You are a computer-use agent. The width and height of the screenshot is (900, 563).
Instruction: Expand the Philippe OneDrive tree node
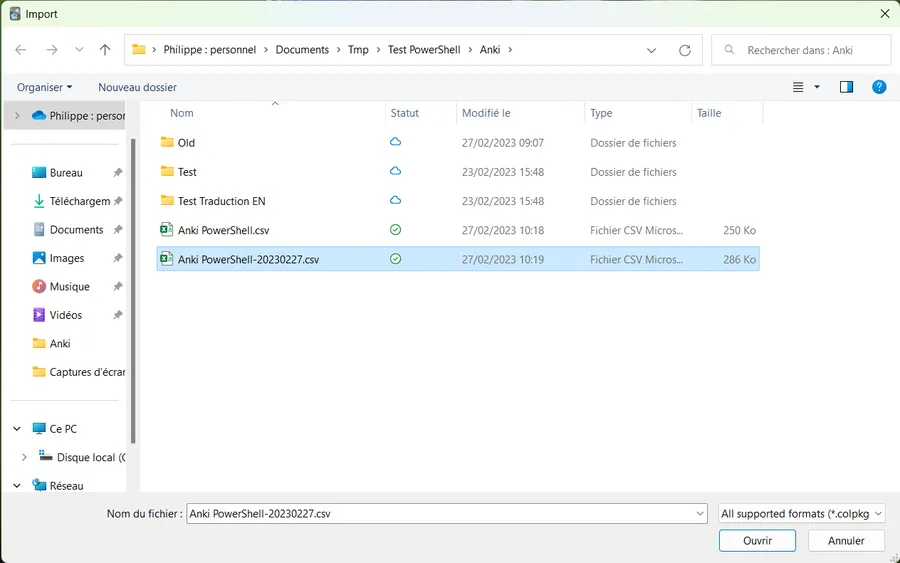pyautogui.click(x=17, y=116)
